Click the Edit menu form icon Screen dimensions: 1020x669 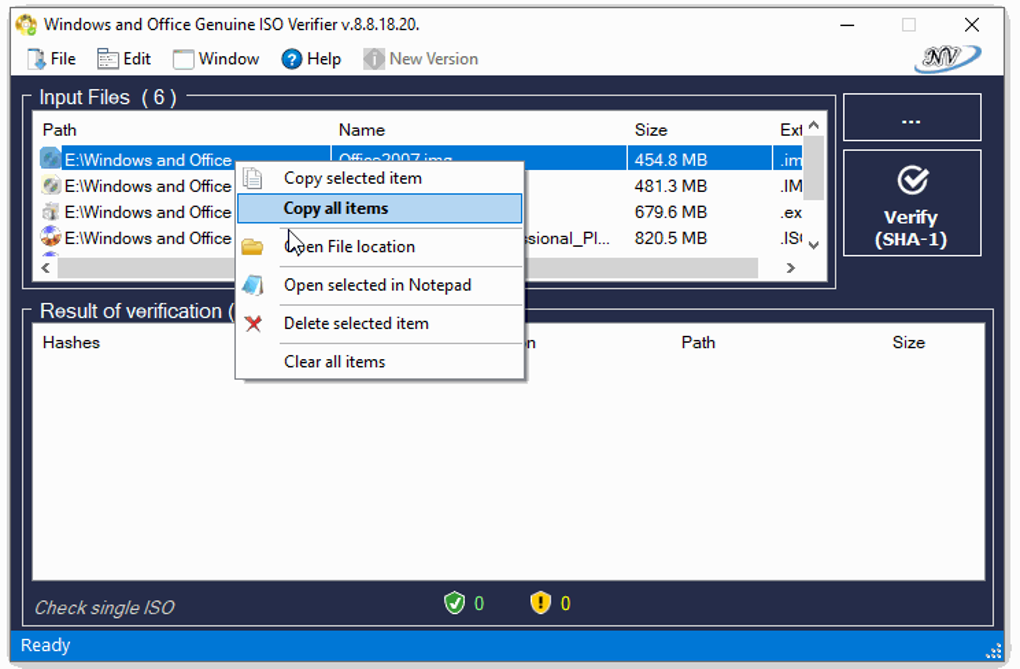[x=108, y=59]
